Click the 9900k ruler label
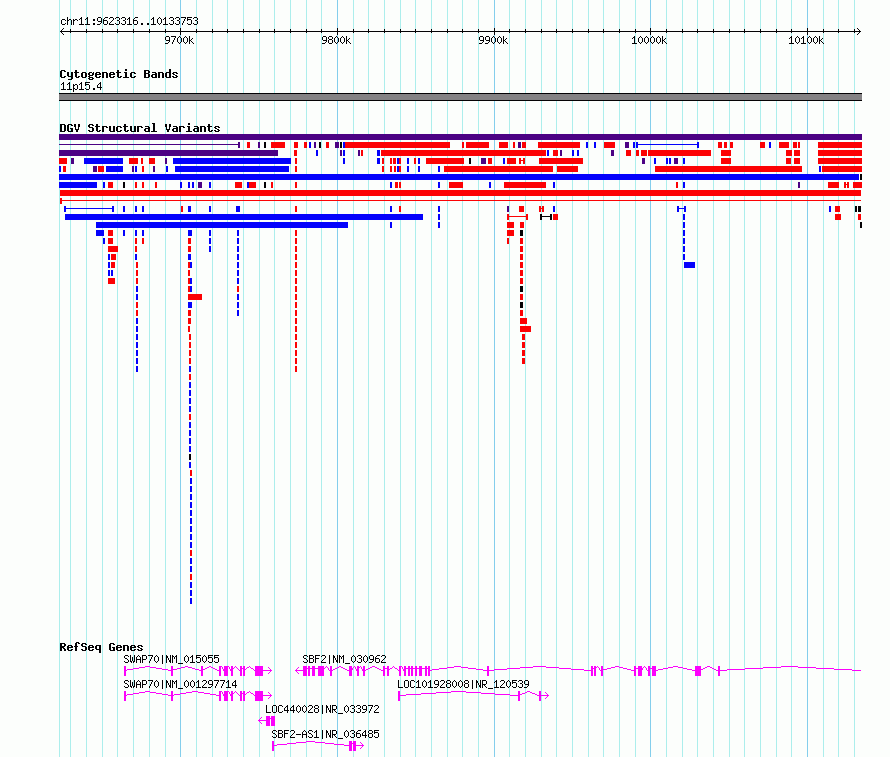Viewport: 890px width, 757px height. coord(493,40)
